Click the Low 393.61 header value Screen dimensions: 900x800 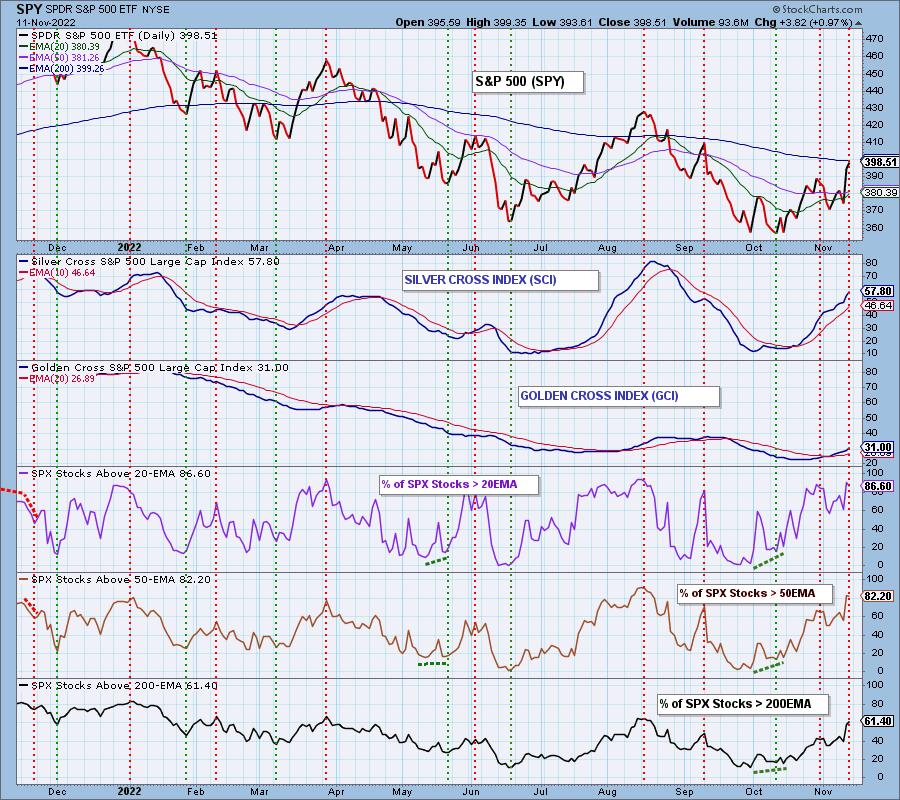(x=563, y=23)
